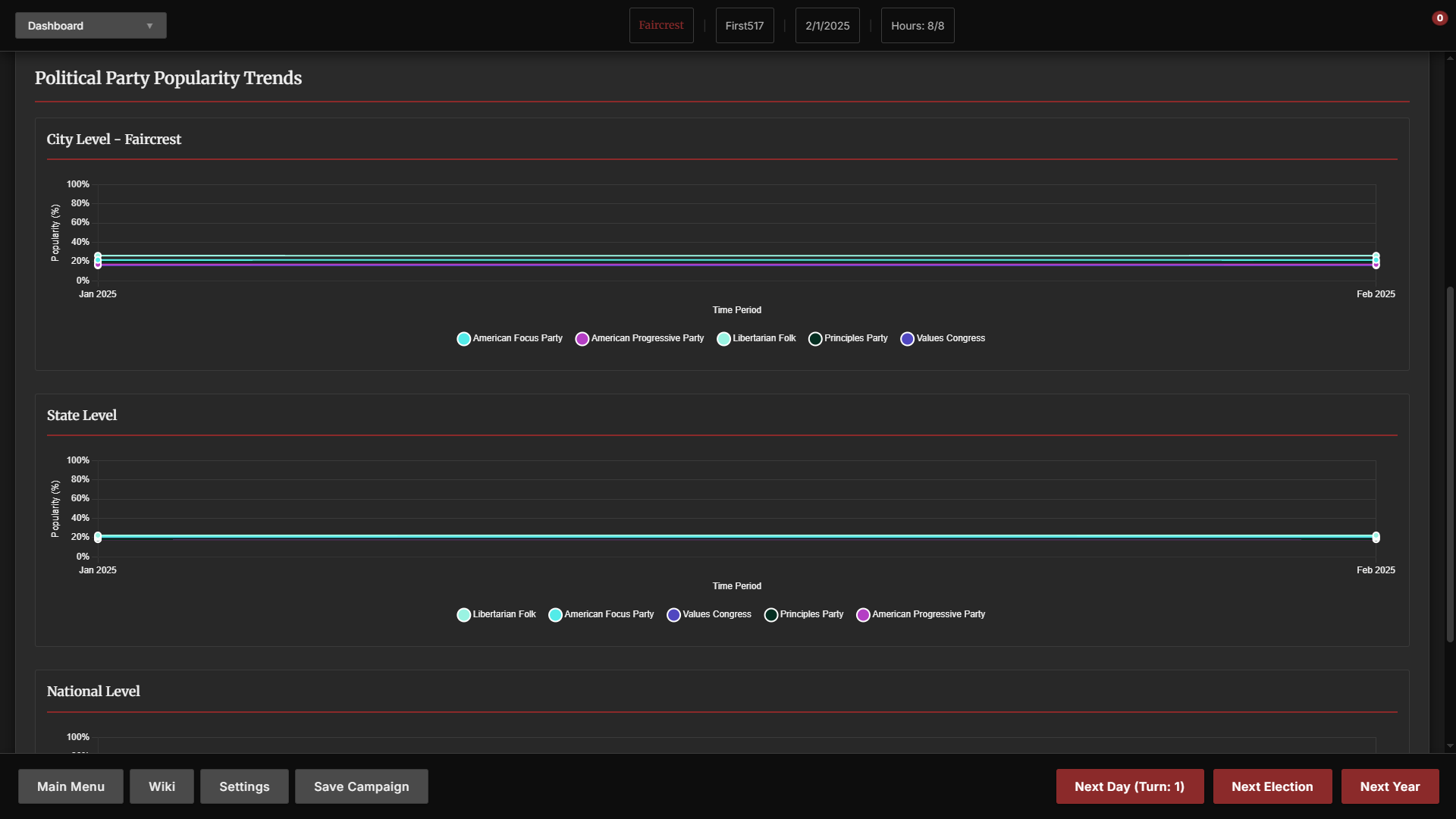The width and height of the screenshot is (1456, 819).
Task: Click Libertarian Folk legend marker in state chart
Action: 463,615
